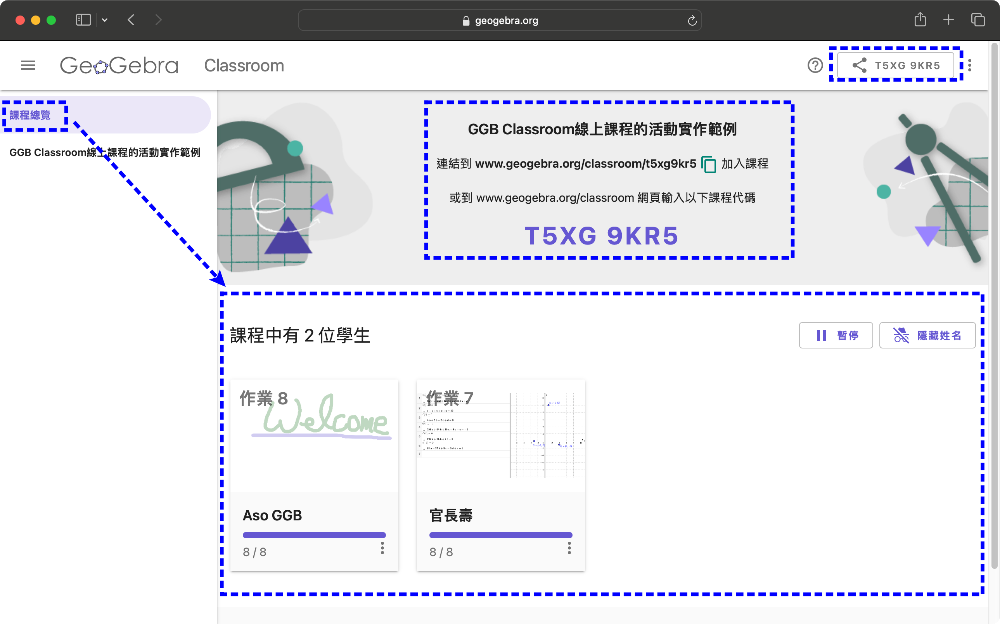Open Aso GGB student card thumbnail
This screenshot has height=624, width=1000.
point(314,436)
